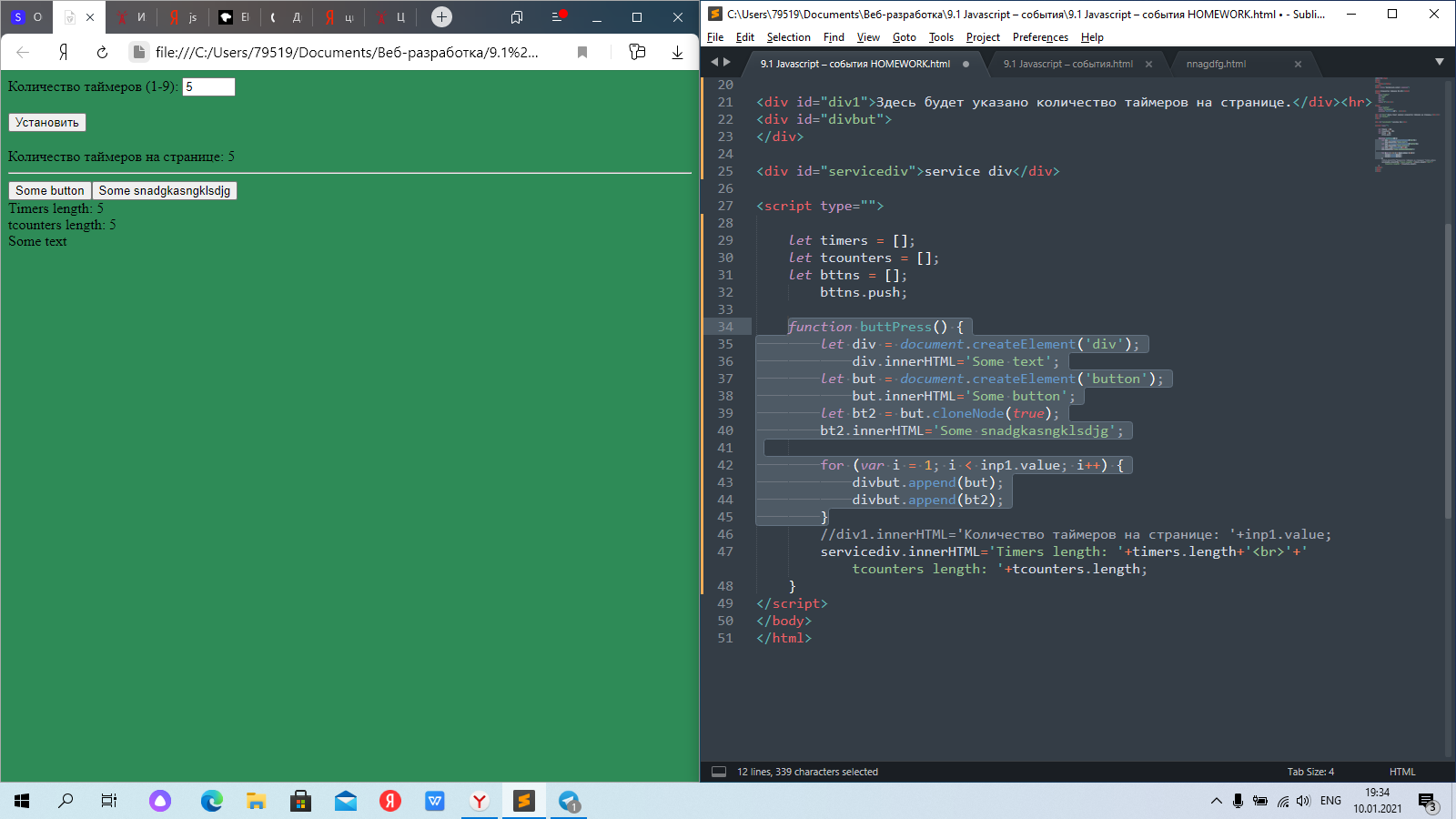Open the browser tab overview icon
Image resolution: width=1456 pixels, height=819 pixels.
(517, 16)
